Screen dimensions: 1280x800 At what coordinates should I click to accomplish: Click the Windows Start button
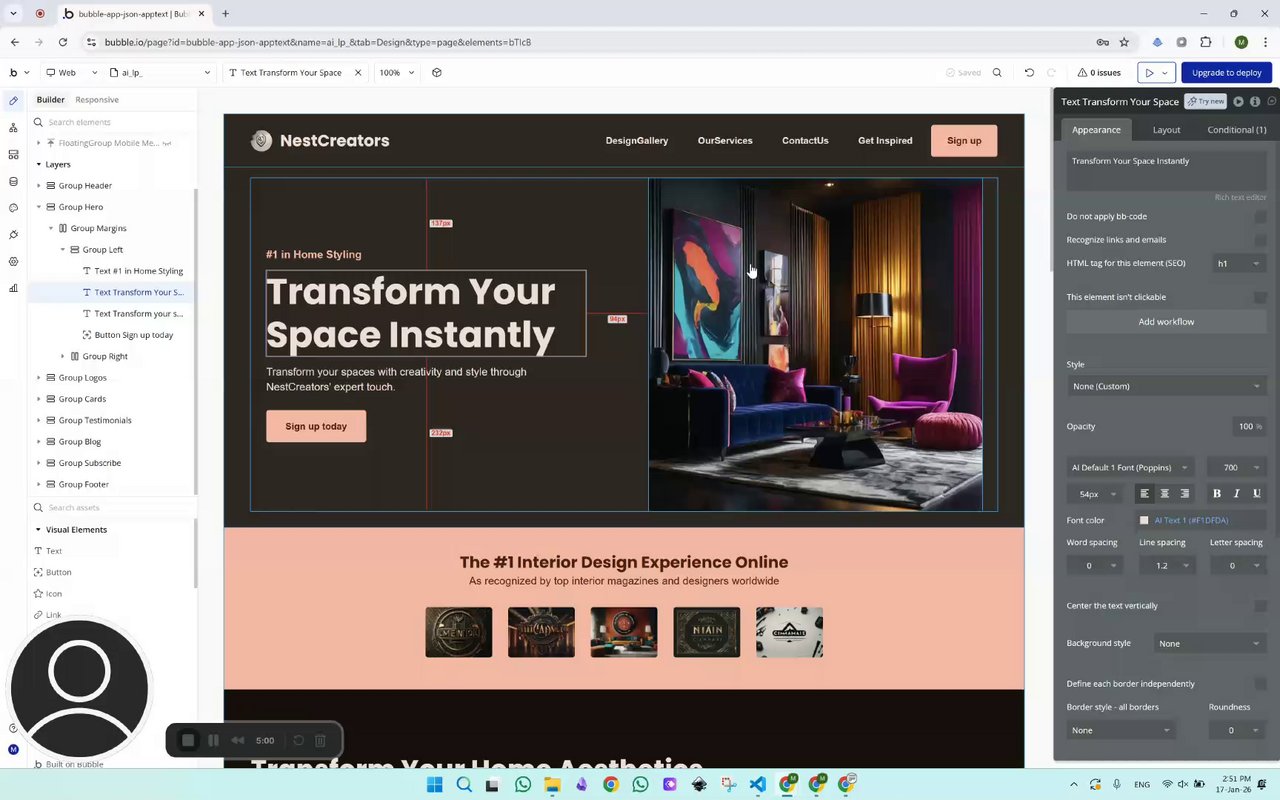coord(435,785)
